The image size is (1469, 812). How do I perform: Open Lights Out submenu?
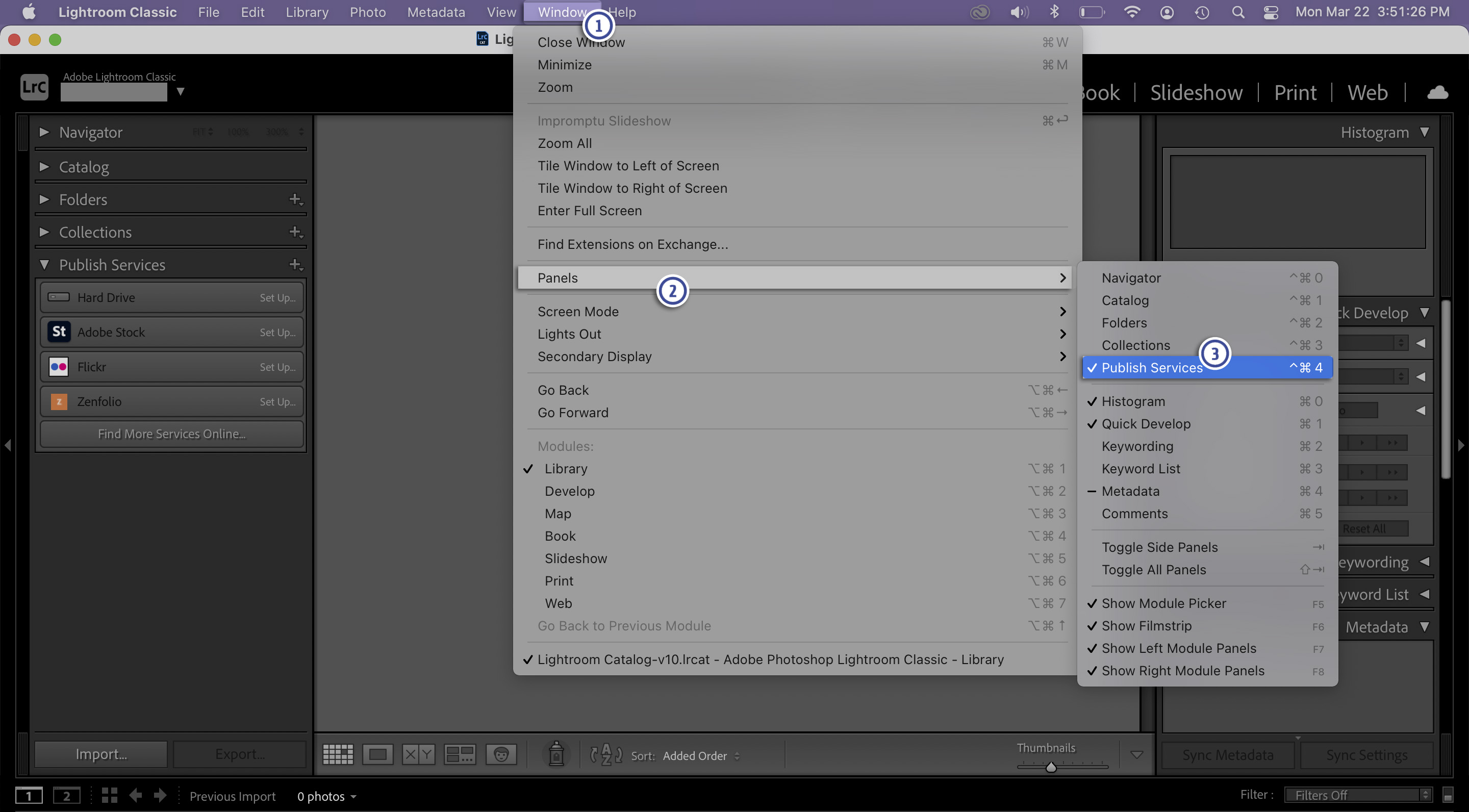tap(795, 334)
